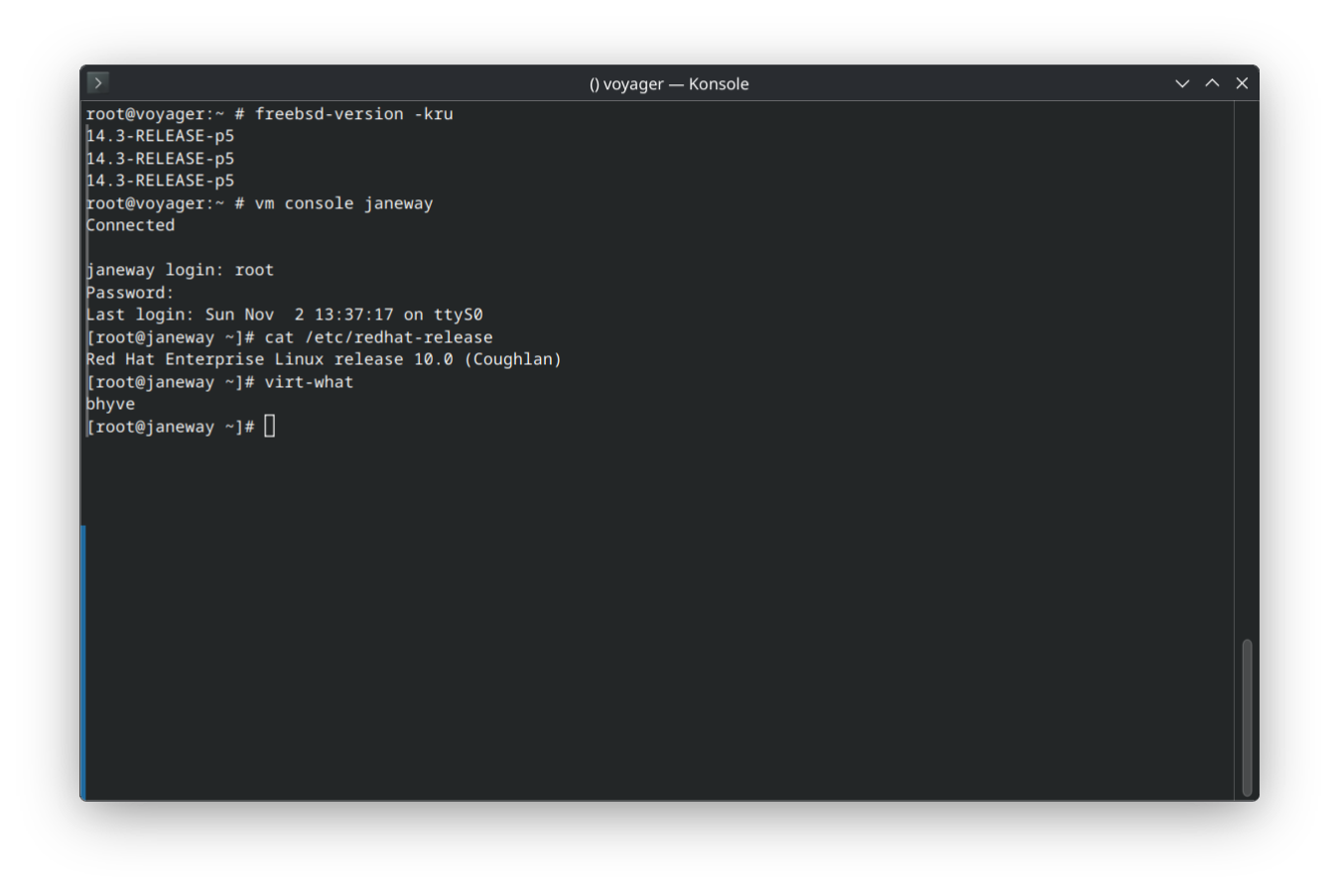Click the third '14.3-RELEASE-p5' output line

point(160,181)
